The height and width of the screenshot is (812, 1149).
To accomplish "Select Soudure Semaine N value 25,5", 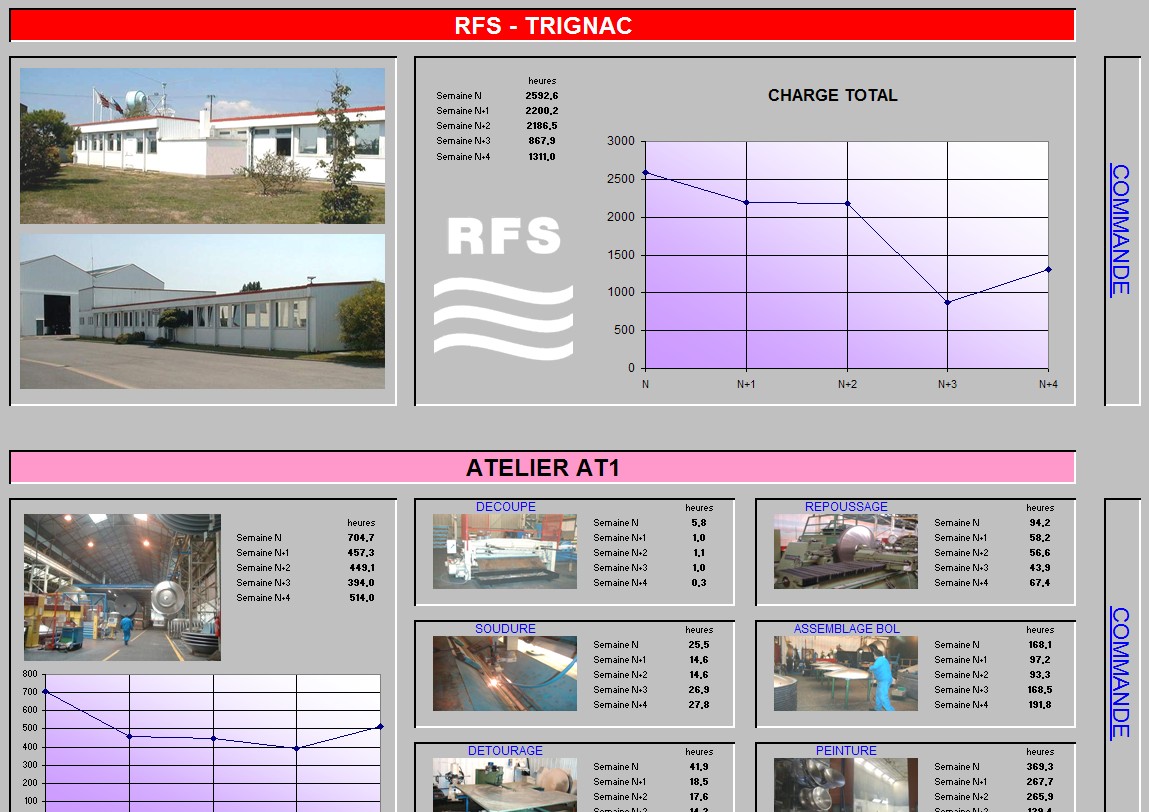I will pos(698,645).
